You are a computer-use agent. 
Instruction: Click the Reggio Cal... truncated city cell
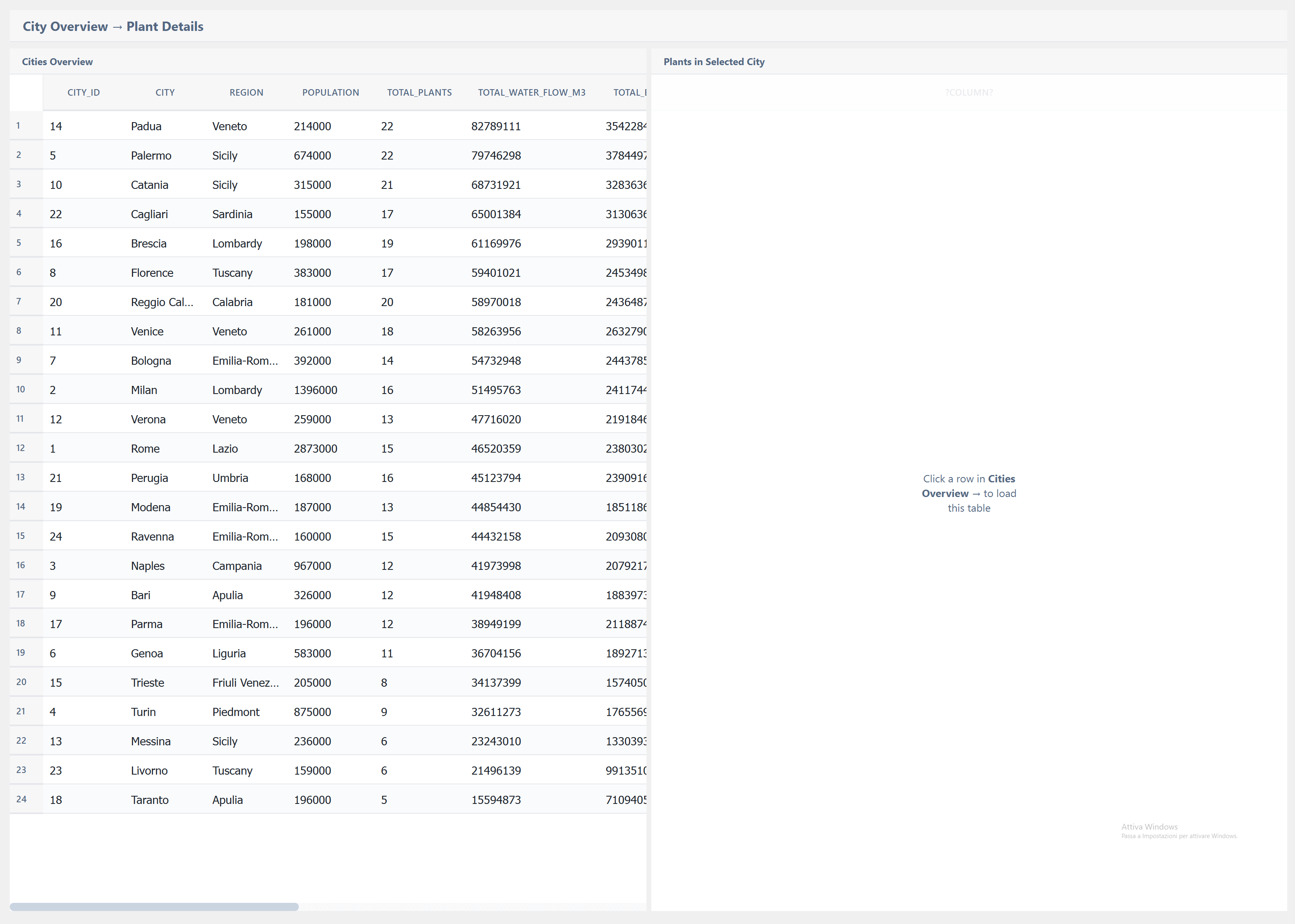(162, 302)
